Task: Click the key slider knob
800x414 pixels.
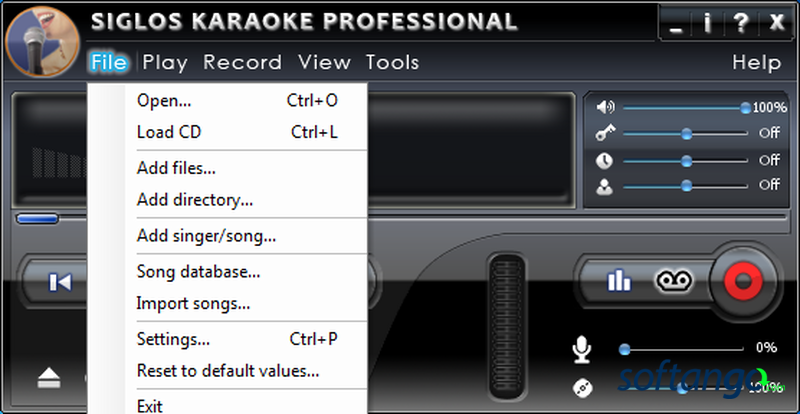Action: coord(687,134)
